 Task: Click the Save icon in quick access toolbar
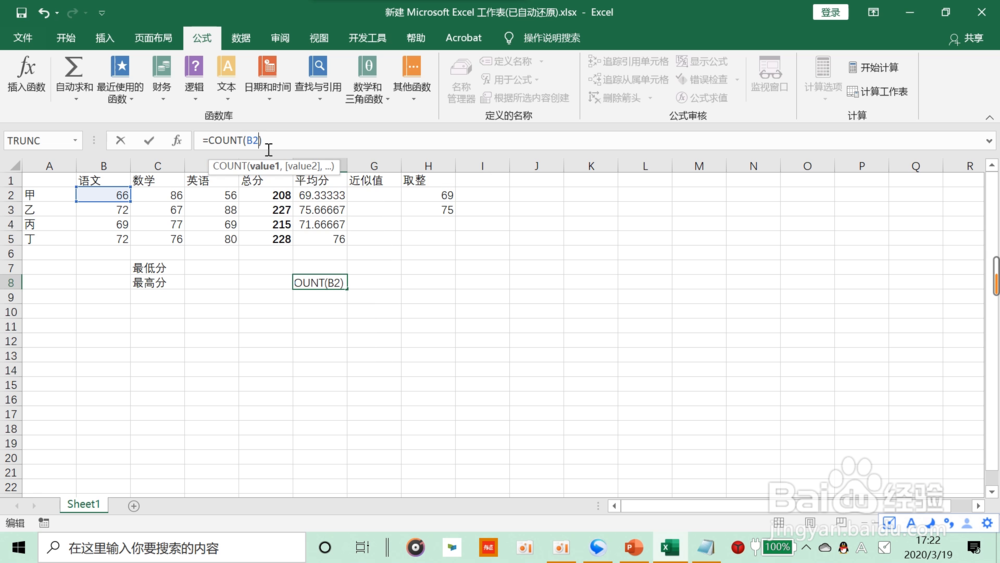(x=21, y=12)
